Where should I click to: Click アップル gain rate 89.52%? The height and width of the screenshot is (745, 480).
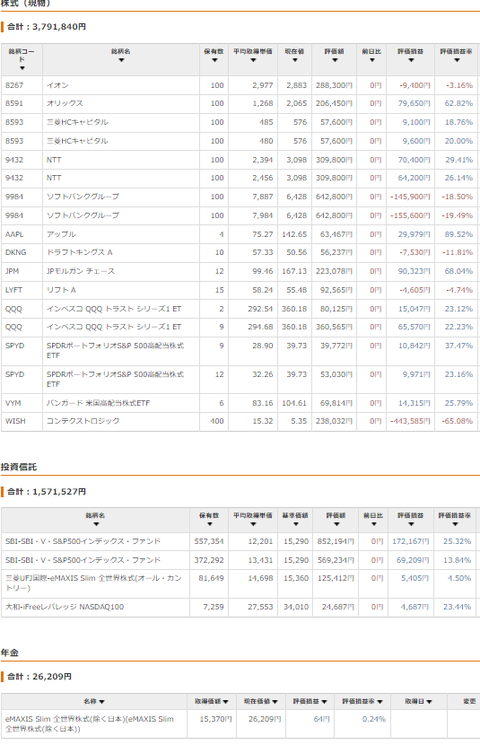[459, 234]
